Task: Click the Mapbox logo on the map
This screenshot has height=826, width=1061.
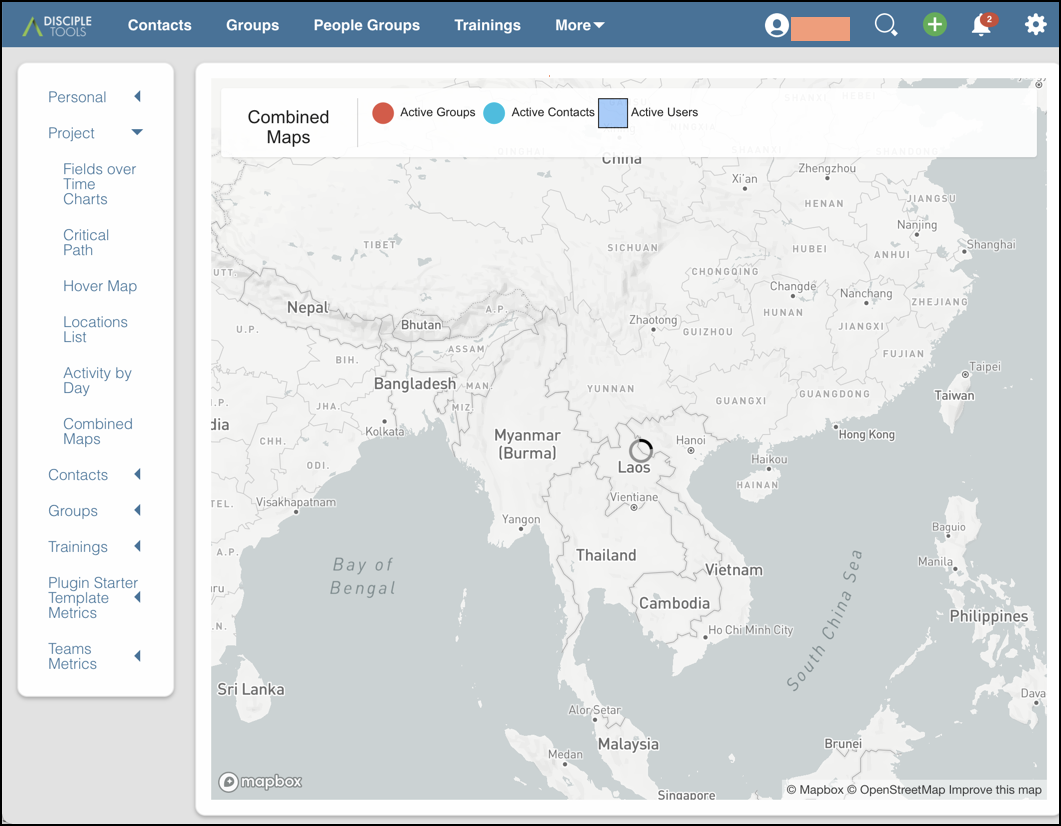Action: tap(259, 782)
